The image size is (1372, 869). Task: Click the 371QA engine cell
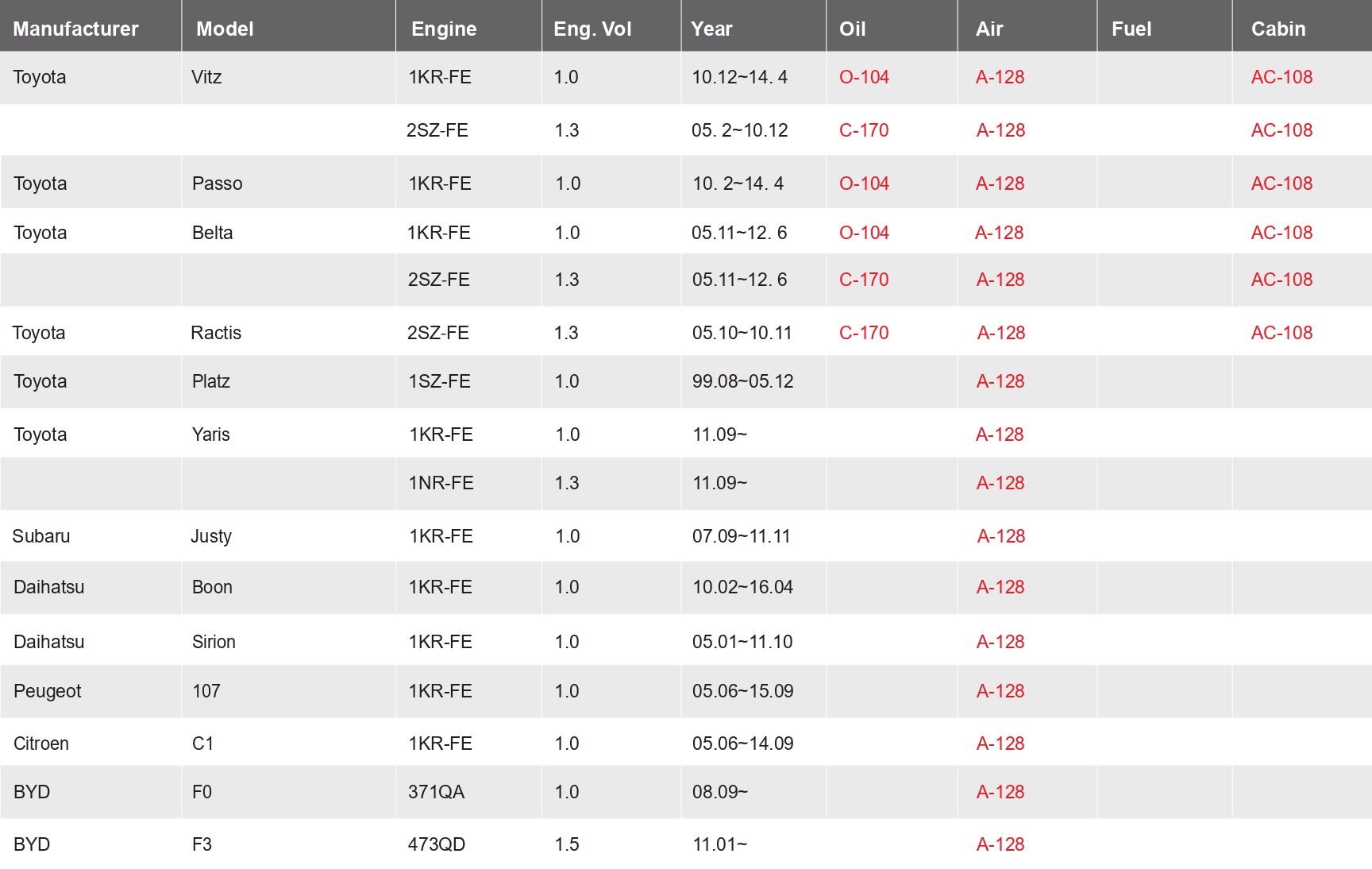(436, 792)
